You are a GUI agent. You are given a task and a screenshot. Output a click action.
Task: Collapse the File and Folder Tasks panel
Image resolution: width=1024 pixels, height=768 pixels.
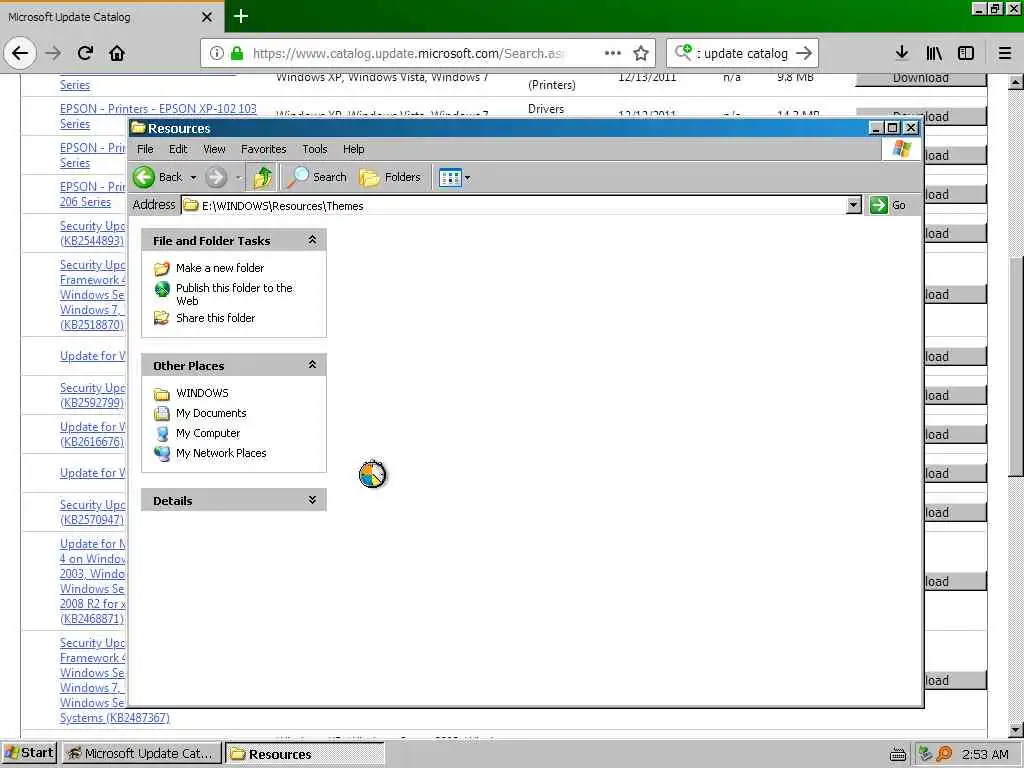pyautogui.click(x=312, y=240)
